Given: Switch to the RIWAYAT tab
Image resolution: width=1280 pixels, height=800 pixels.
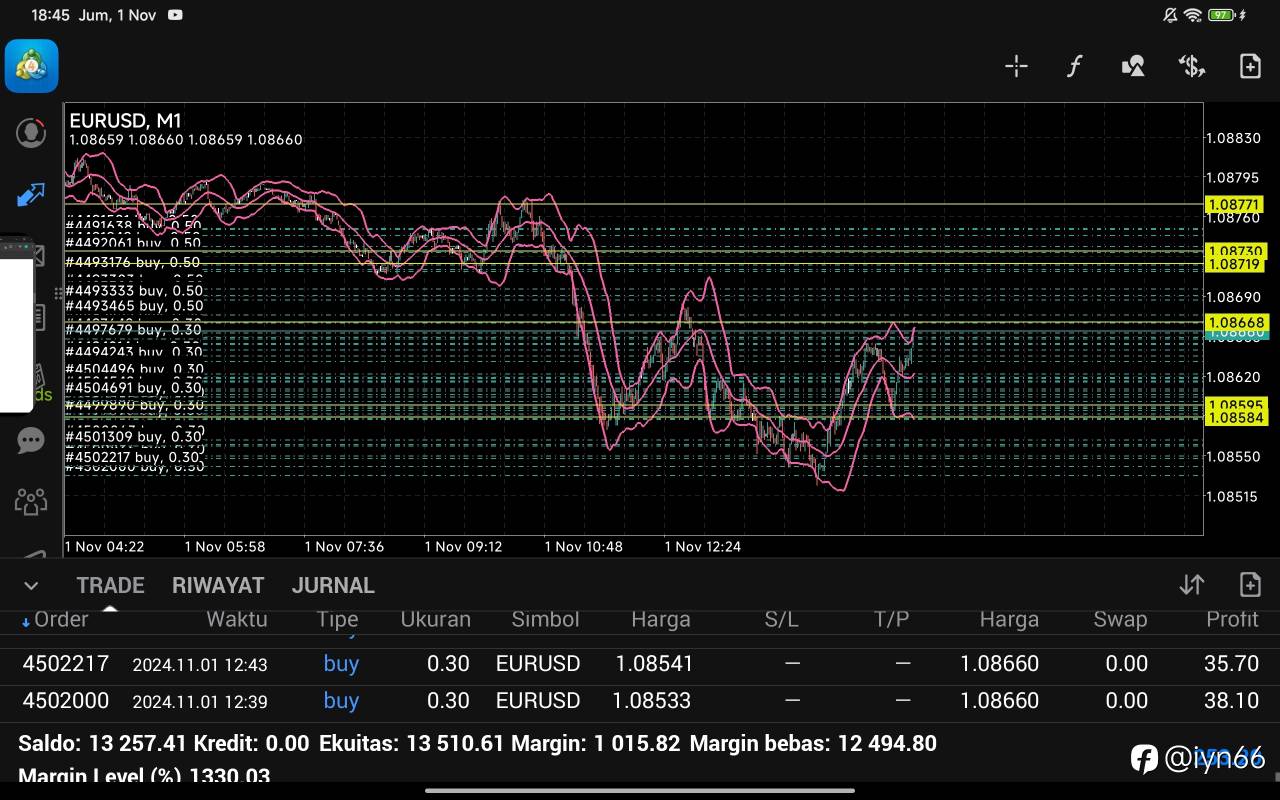Looking at the screenshot, I should pyautogui.click(x=218, y=586).
